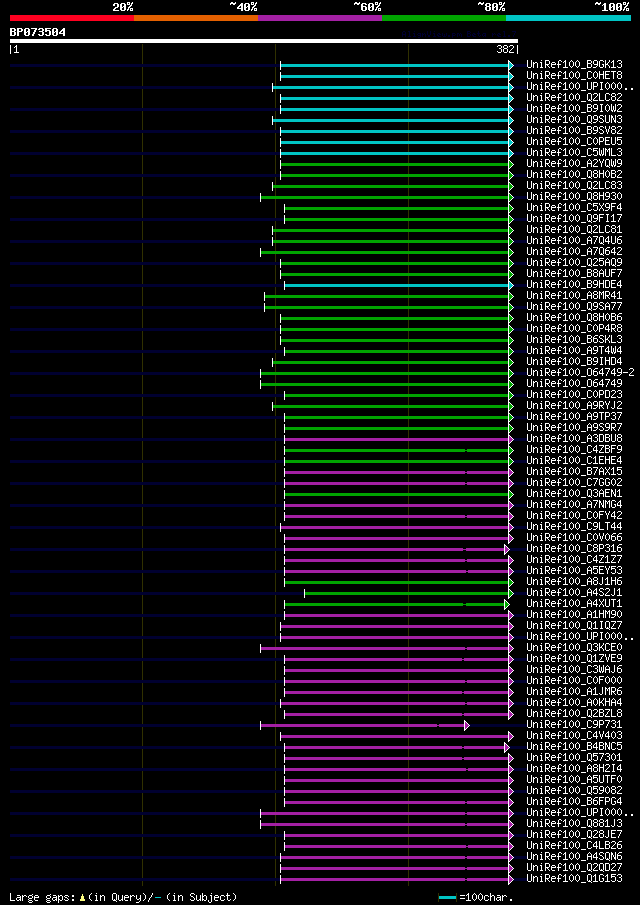Viewport: 640px width, 905px height.
Task: Select the UniRef100_Q881J3 label
Action: (574, 824)
